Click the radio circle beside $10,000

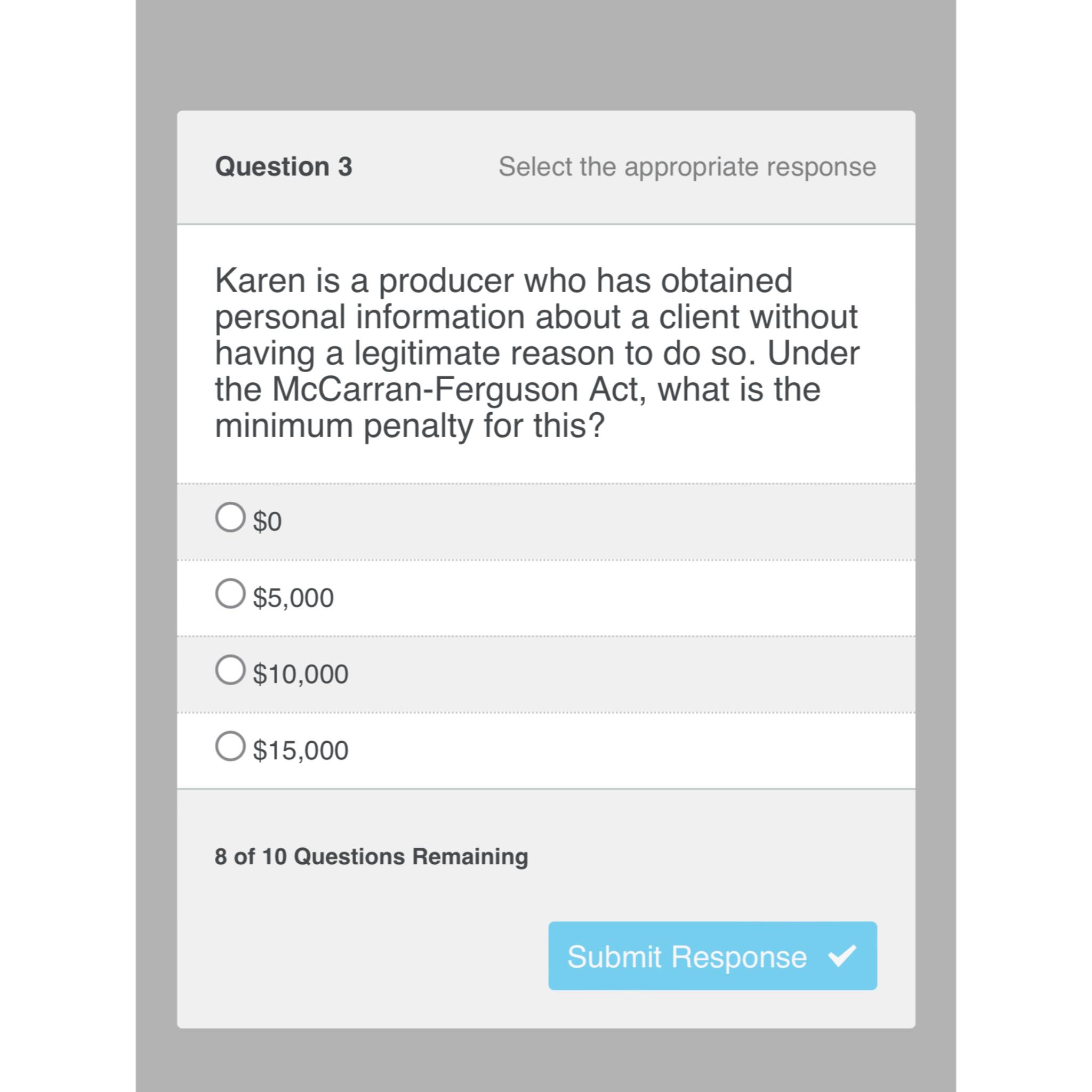[230, 671]
